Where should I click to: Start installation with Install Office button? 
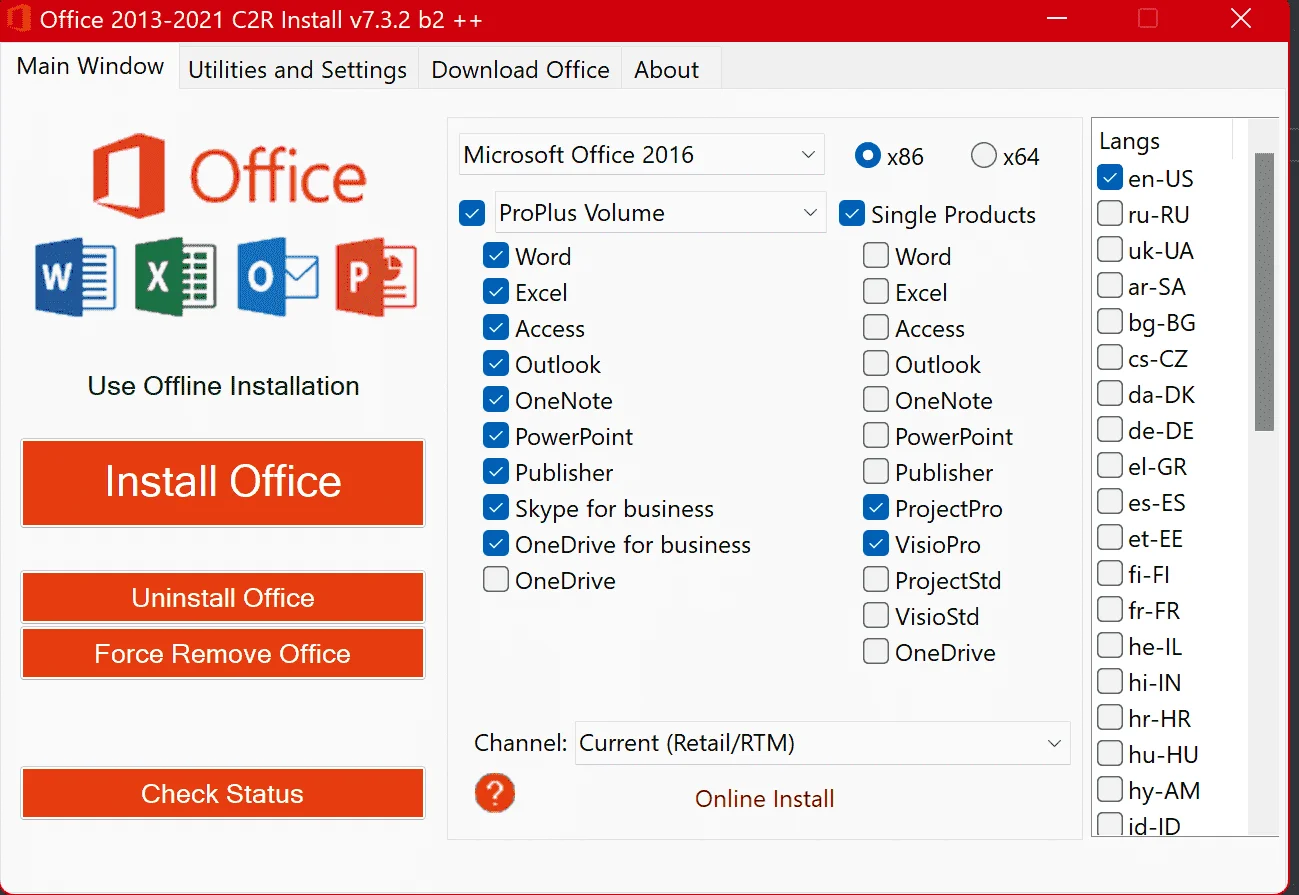point(223,482)
